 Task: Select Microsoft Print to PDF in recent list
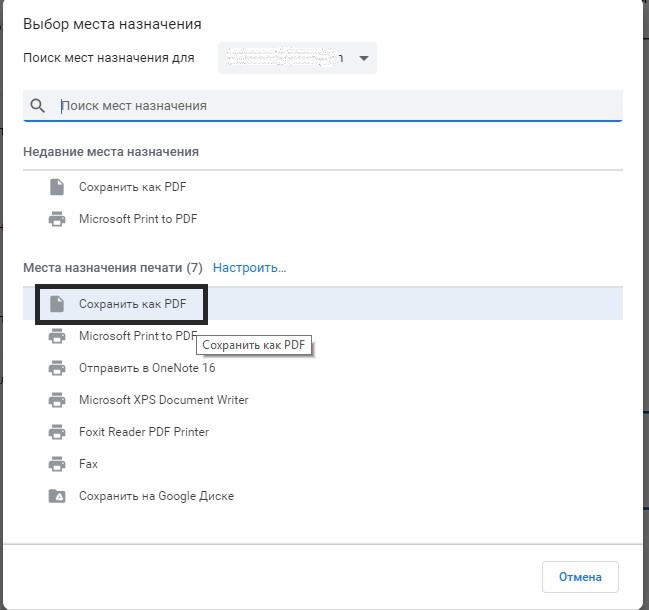pos(139,219)
